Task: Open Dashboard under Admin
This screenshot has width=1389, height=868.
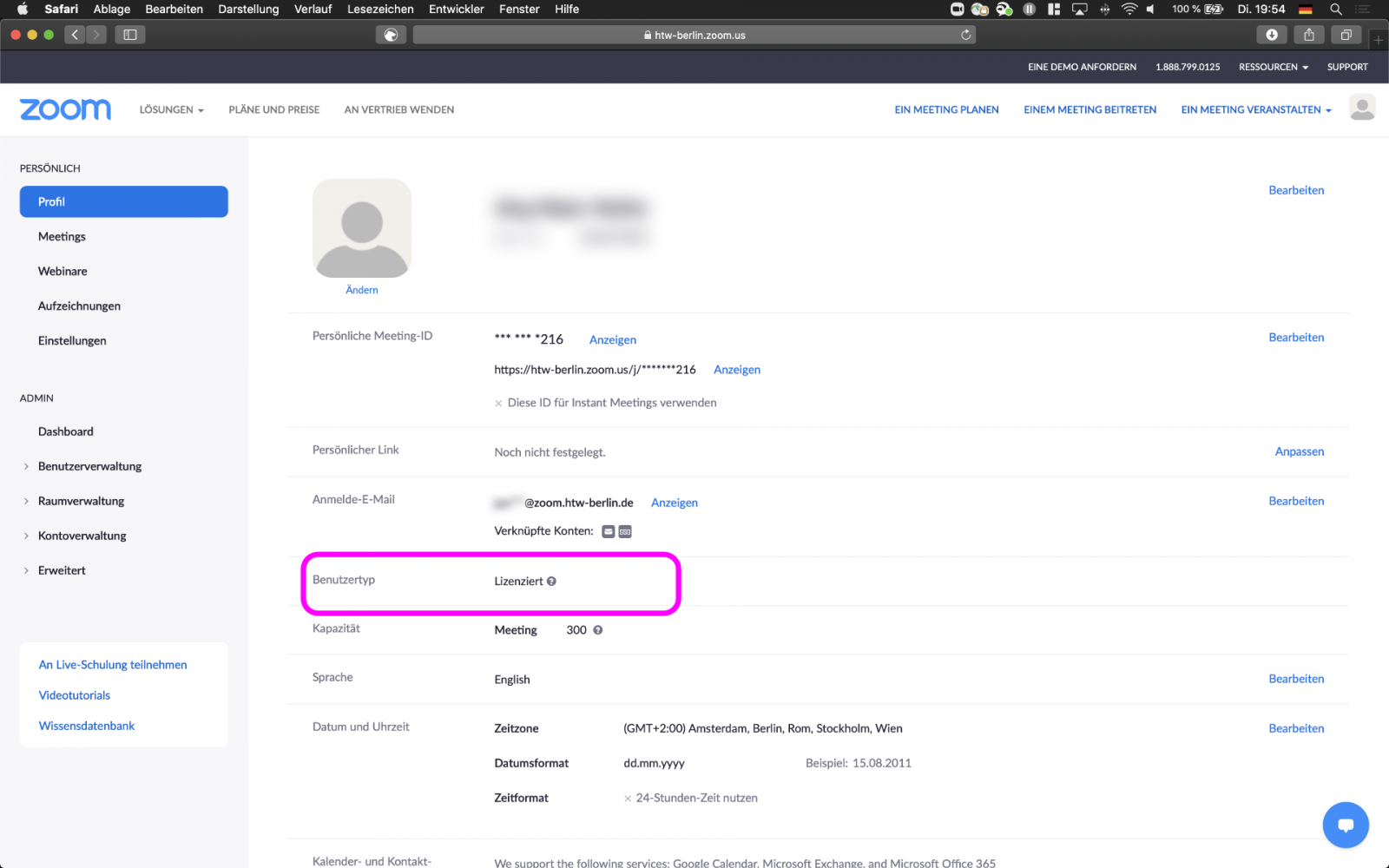Action: click(x=65, y=431)
